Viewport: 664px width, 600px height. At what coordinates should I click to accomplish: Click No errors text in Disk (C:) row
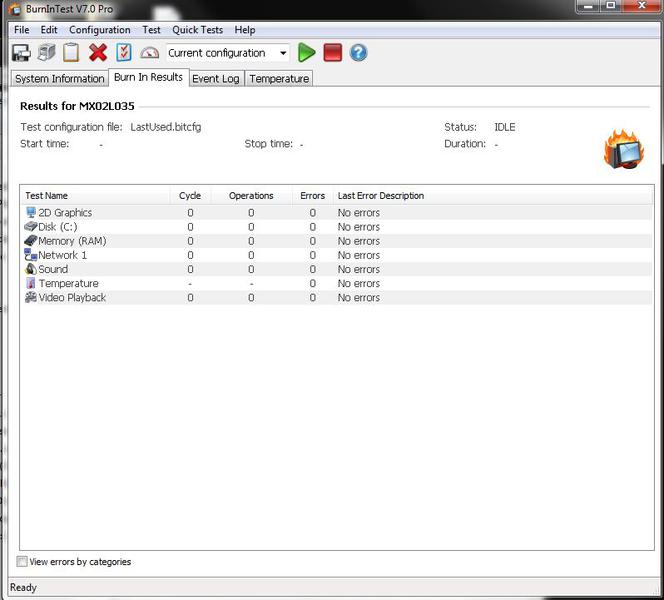coord(358,227)
